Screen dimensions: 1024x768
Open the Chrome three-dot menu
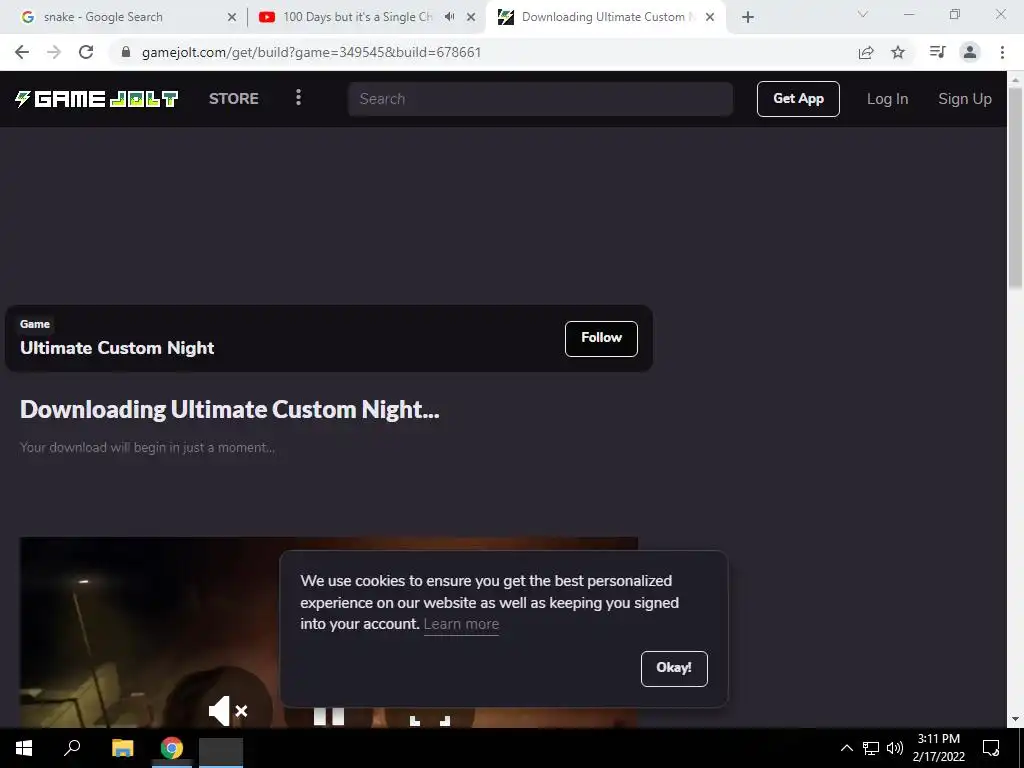click(1002, 52)
